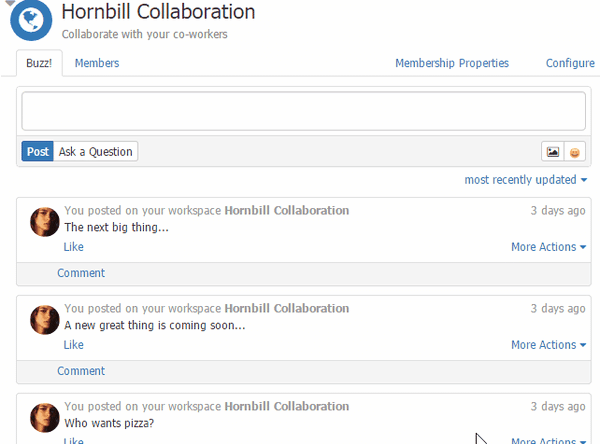Like the 'A new great thing' post
600x444 pixels.
click(x=73, y=345)
